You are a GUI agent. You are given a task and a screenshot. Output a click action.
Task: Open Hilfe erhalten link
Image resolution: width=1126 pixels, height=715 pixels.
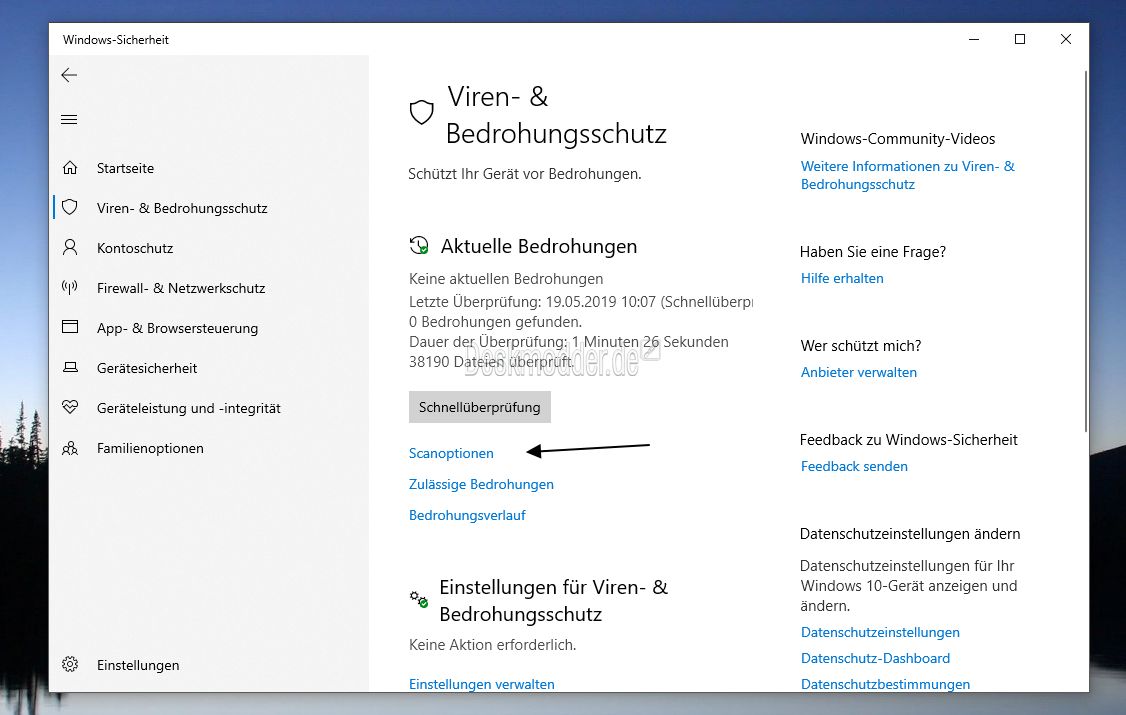coord(842,278)
